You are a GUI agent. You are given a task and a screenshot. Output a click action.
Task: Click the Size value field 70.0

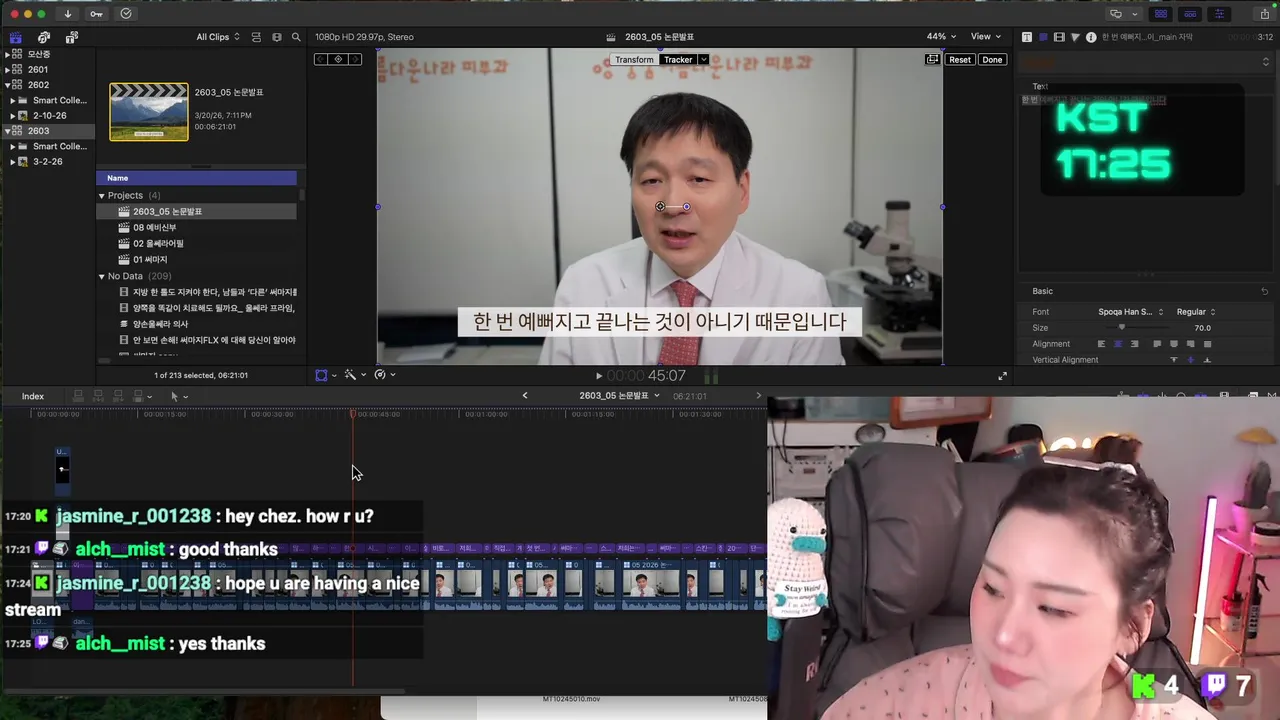pos(1202,328)
